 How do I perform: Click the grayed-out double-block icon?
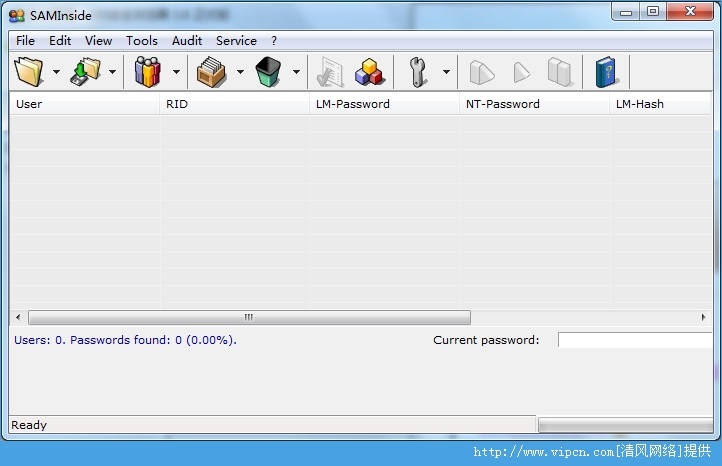point(560,72)
